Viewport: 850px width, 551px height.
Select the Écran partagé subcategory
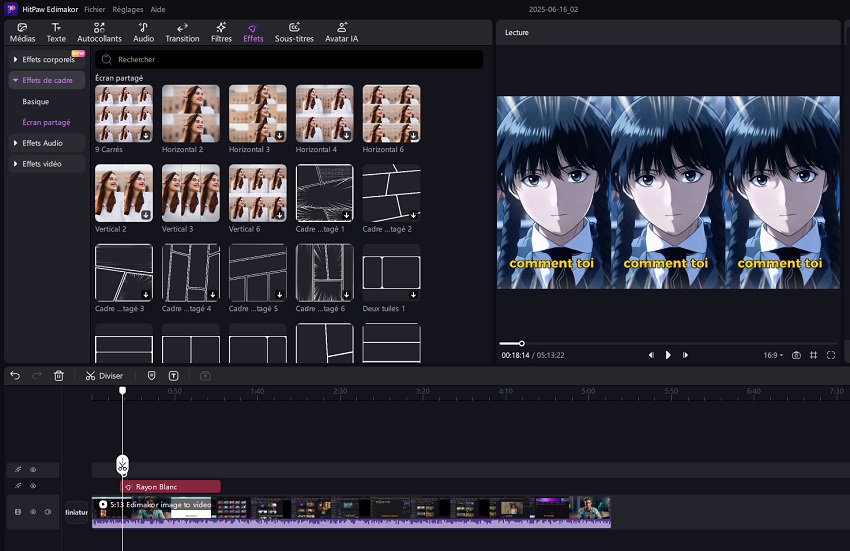coord(46,123)
